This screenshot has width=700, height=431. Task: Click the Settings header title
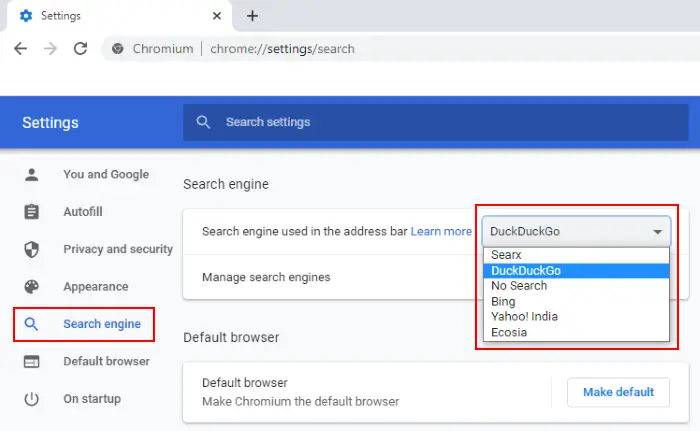click(50, 123)
